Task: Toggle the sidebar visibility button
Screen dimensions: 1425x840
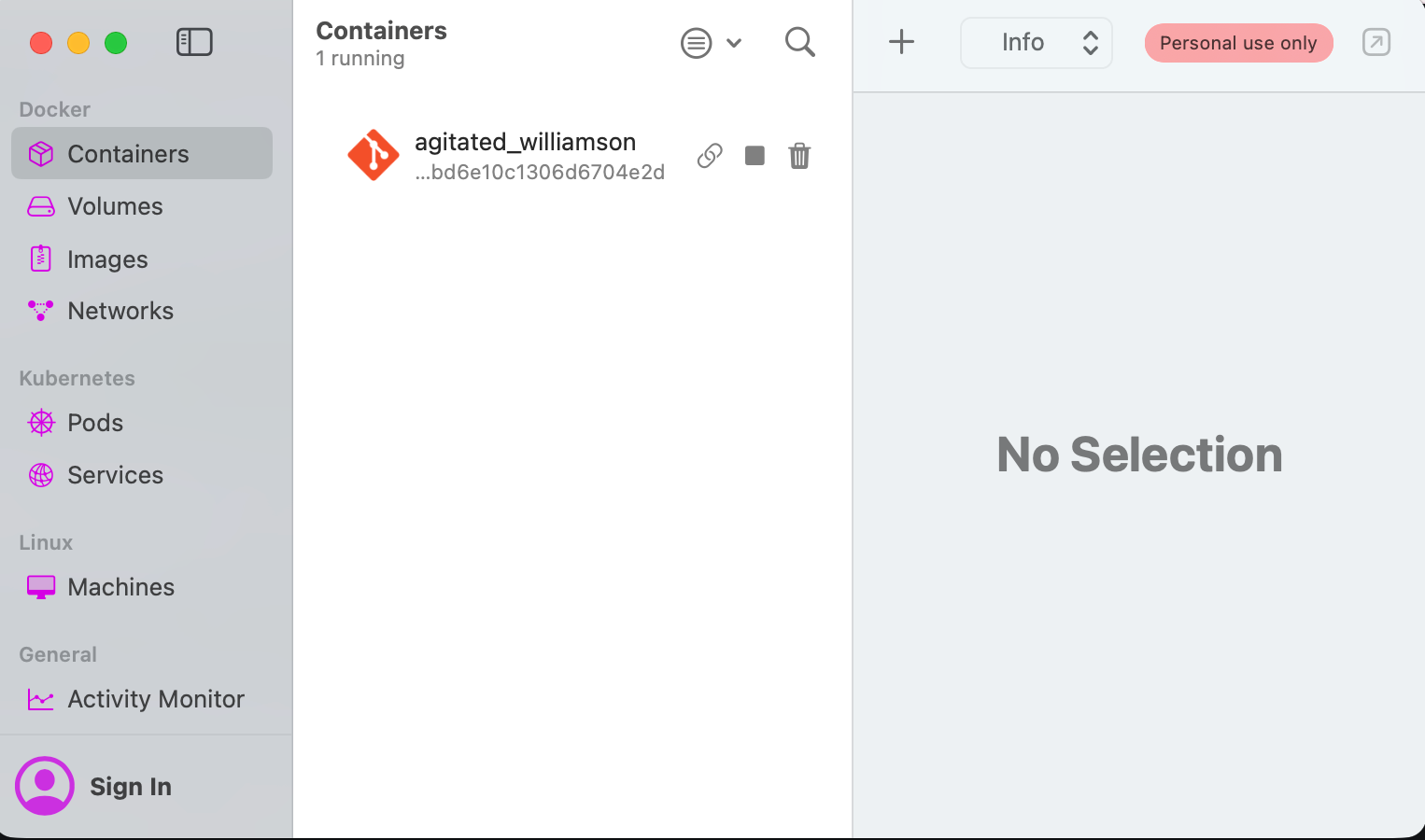Action: pyautogui.click(x=194, y=42)
